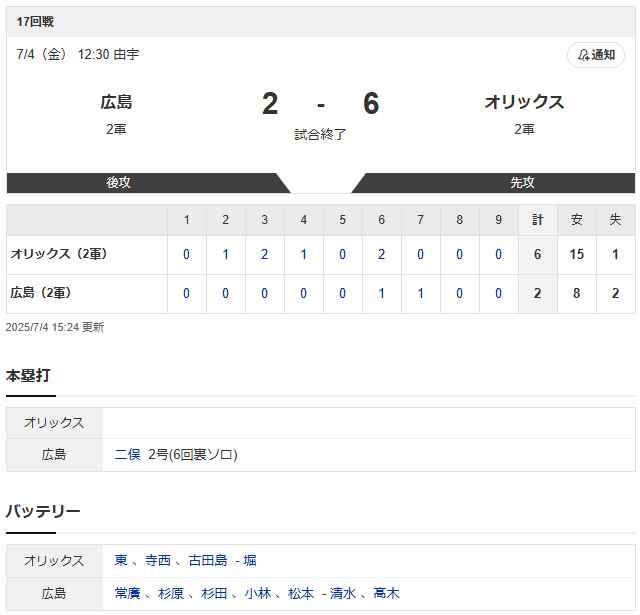The image size is (640, 615).
Task: Open Hiroshima catcher 清水 link
Action: coord(343,593)
